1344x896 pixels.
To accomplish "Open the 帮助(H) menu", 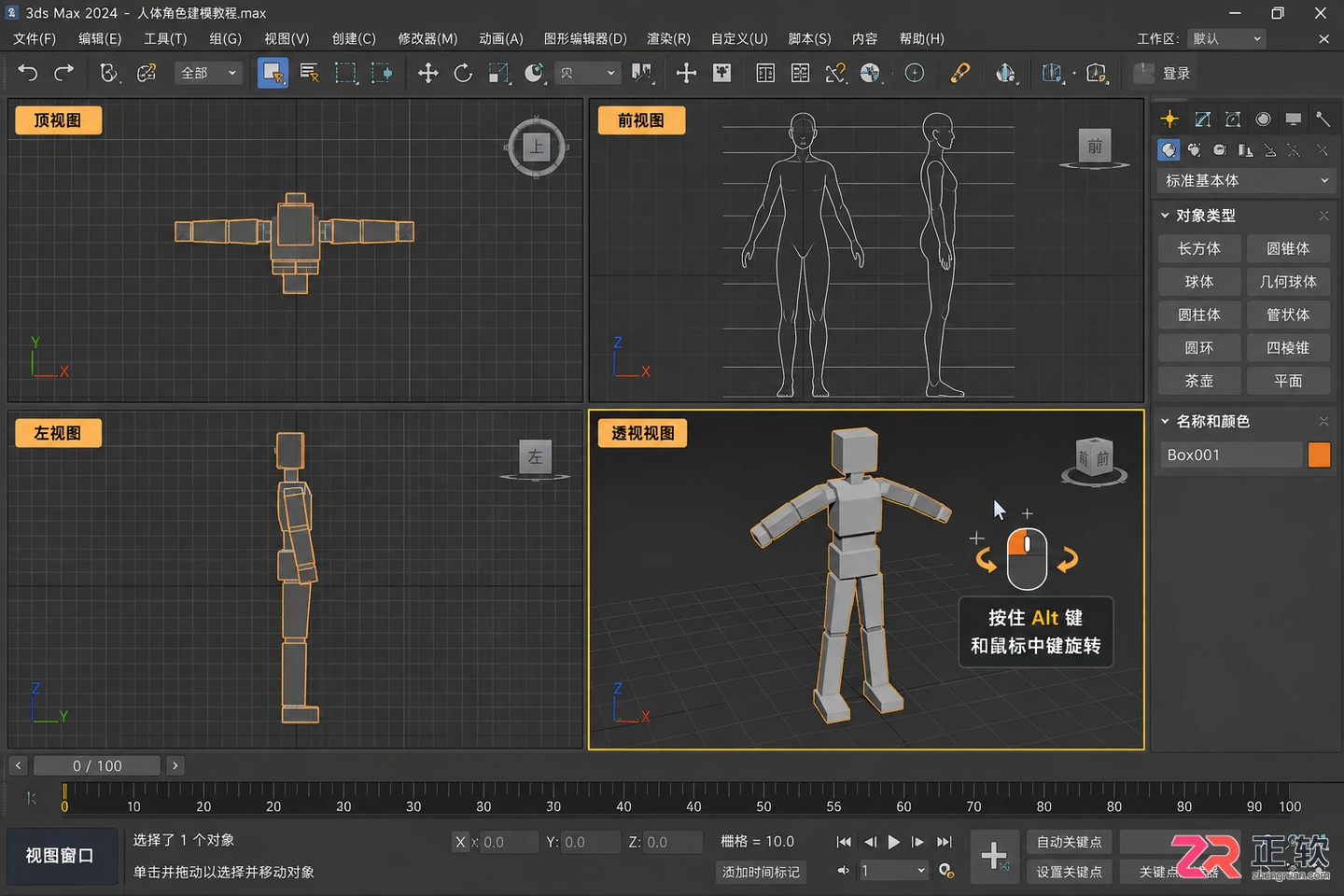I will click(922, 38).
